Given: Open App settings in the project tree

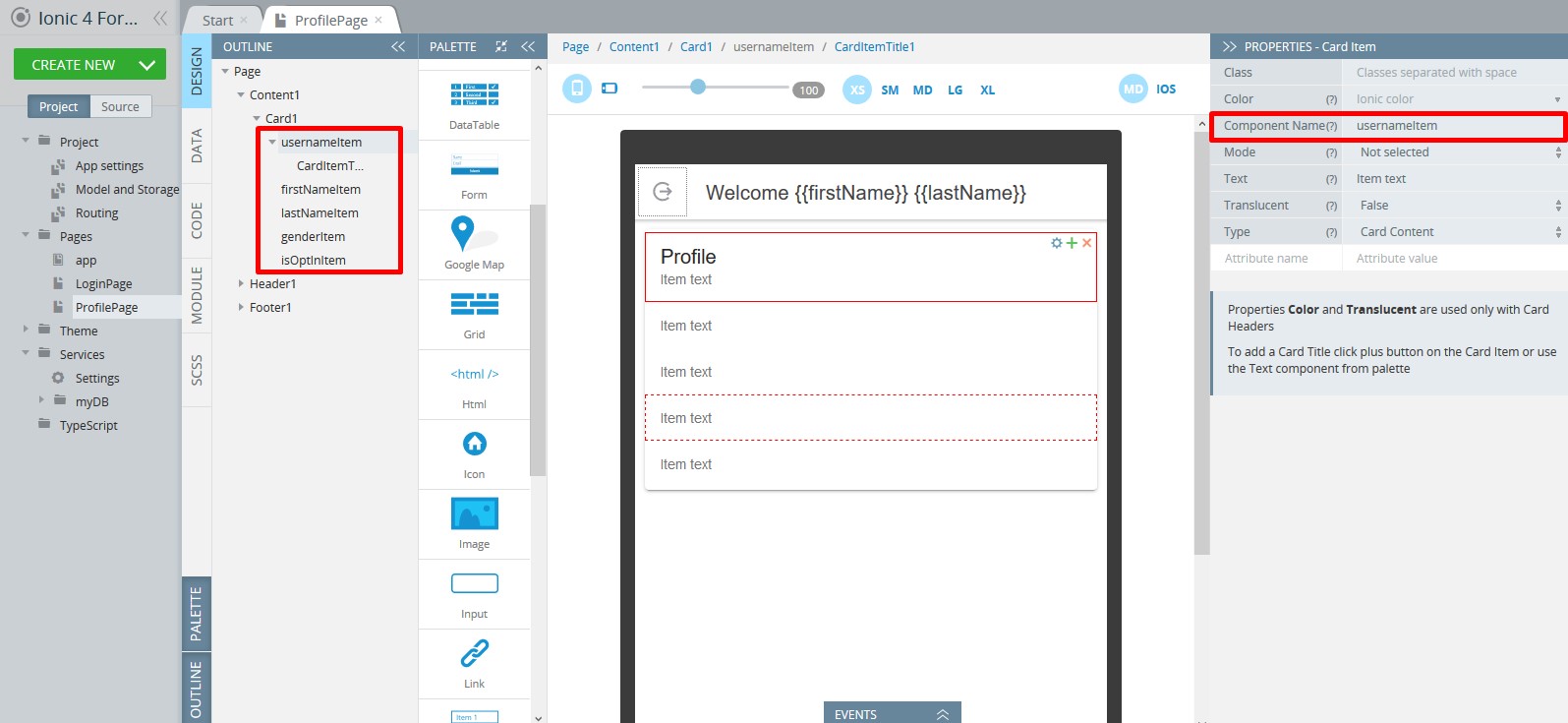Looking at the screenshot, I should tap(109, 165).
